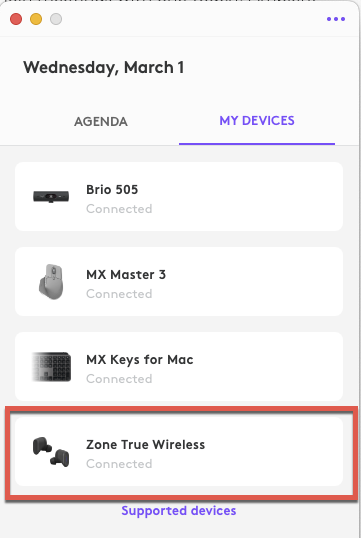Click the MX Keys keyboard icon

point(51,367)
